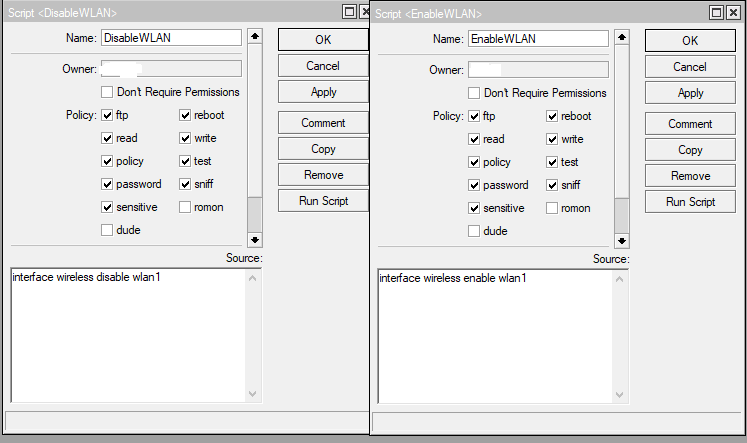747x443 pixels.
Task: Click Copy in the DisableWLAN script window
Action: click(x=323, y=149)
